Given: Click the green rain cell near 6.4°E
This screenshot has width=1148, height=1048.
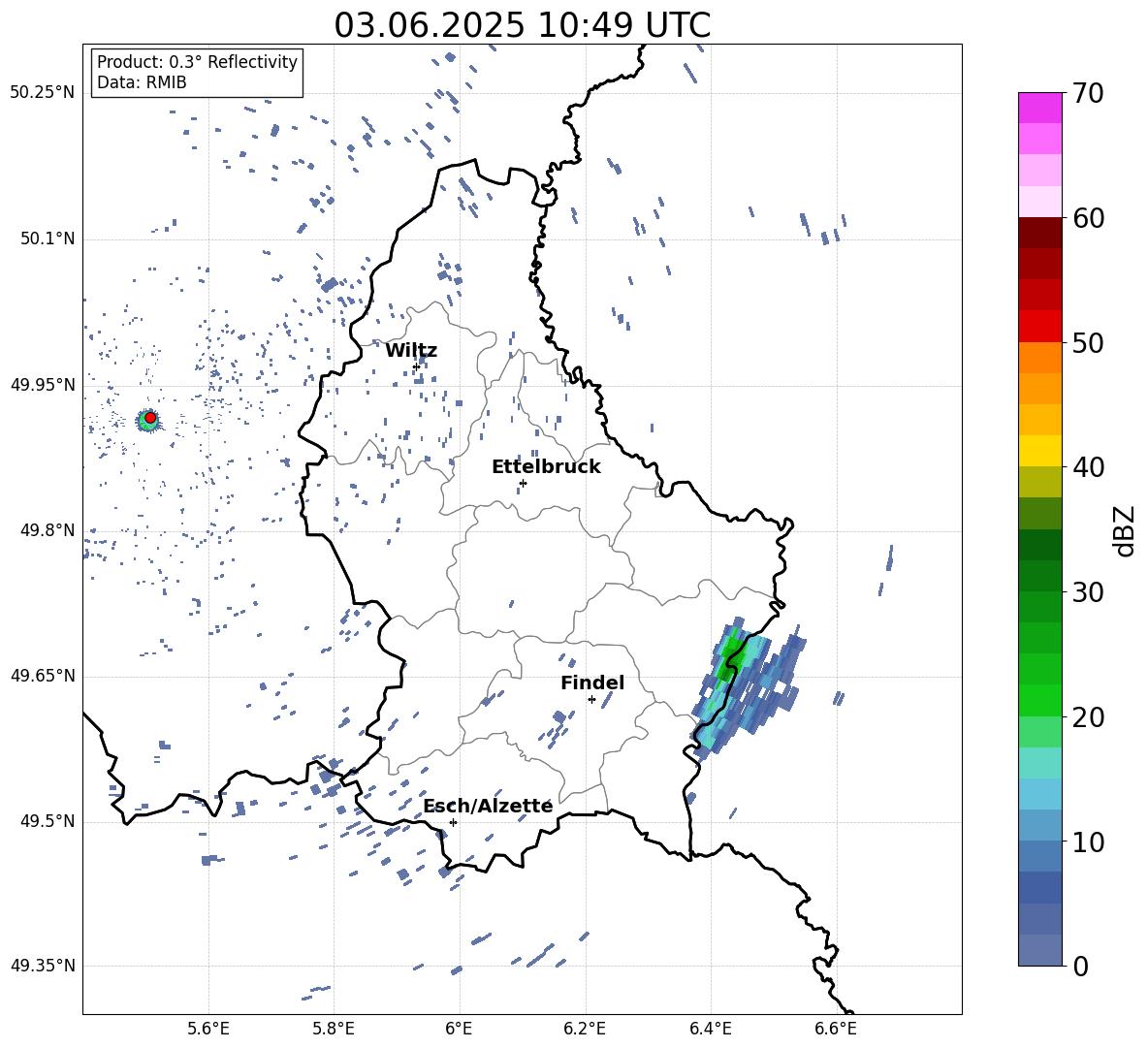Looking at the screenshot, I should coord(731,653).
